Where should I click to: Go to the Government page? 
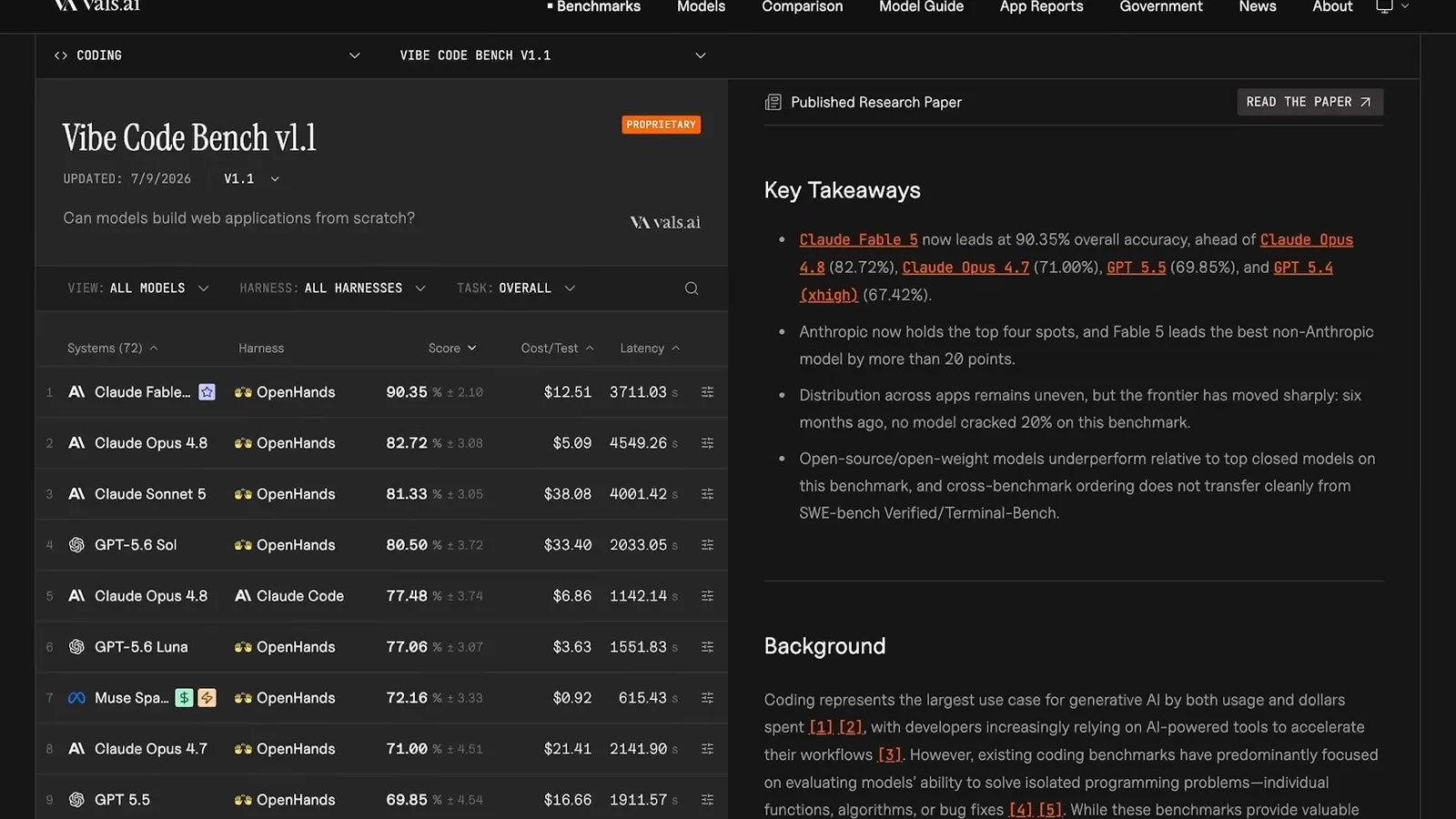[x=1160, y=6]
